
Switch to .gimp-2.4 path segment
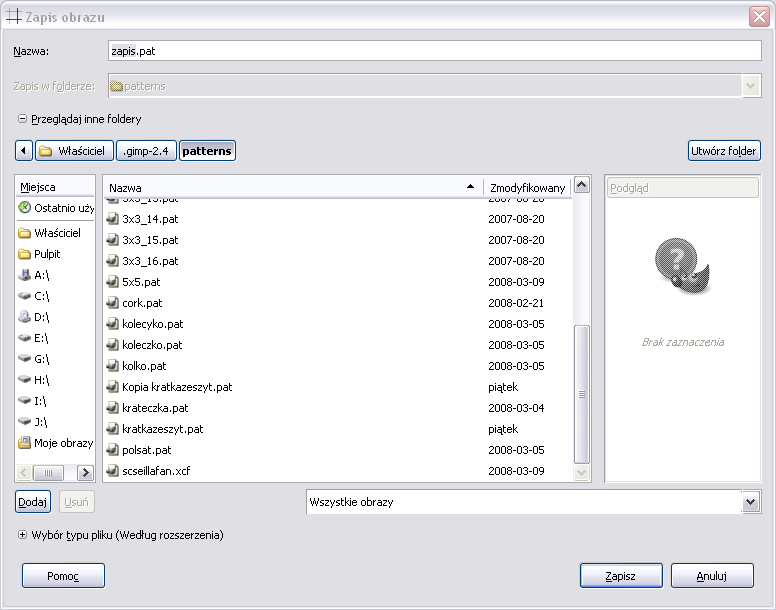tap(146, 151)
